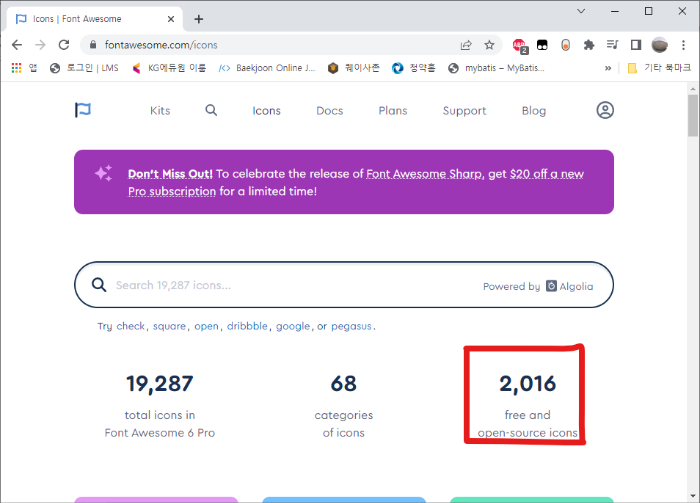Open the Docs nav item

point(329,110)
